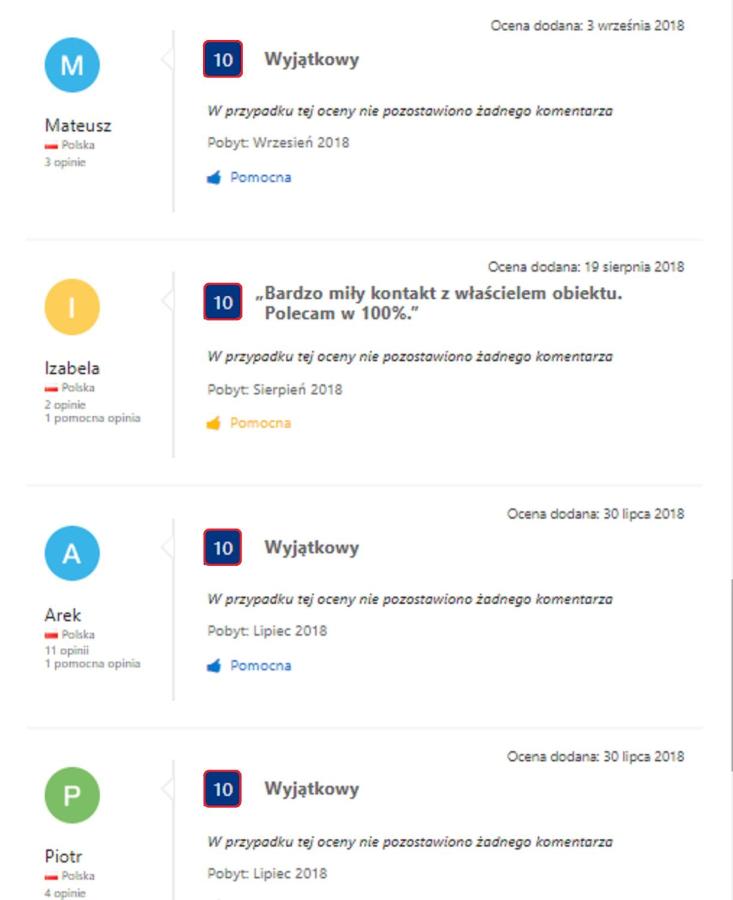
Task: Click the score 10 badge on Izabela's review
Action: (x=223, y=302)
